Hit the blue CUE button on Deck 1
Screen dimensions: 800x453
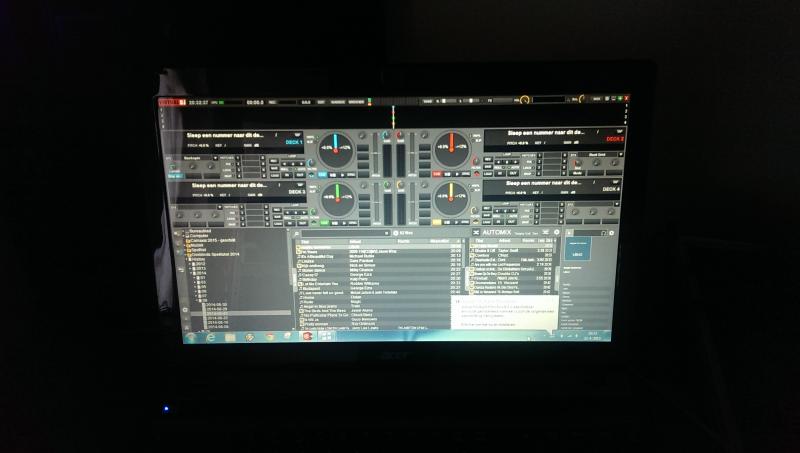[322, 175]
